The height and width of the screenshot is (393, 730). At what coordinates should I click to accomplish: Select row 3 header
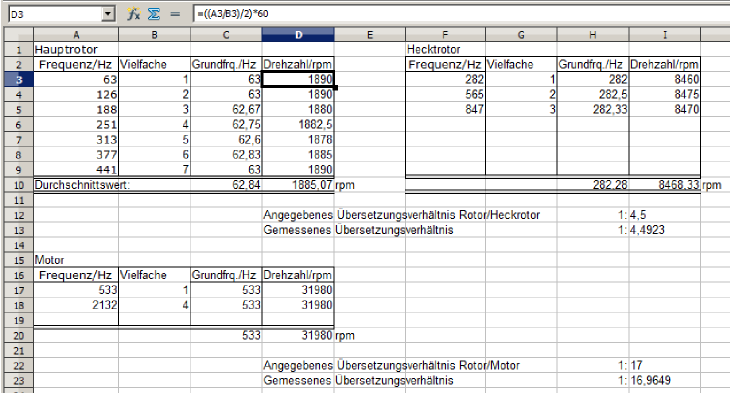point(19,80)
